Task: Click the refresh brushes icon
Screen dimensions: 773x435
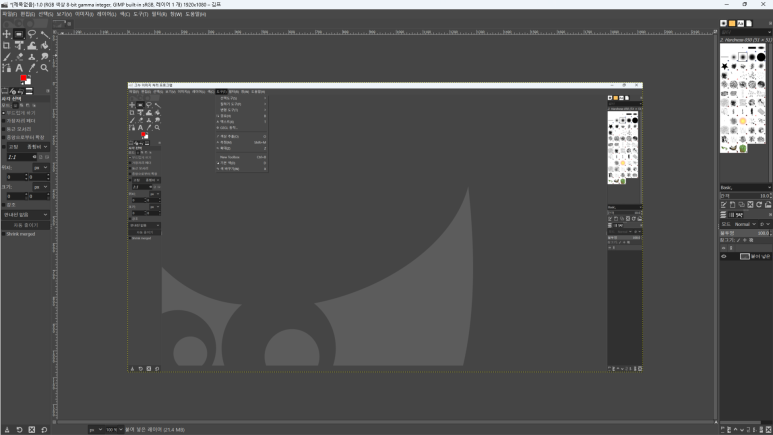Action: [x=759, y=205]
